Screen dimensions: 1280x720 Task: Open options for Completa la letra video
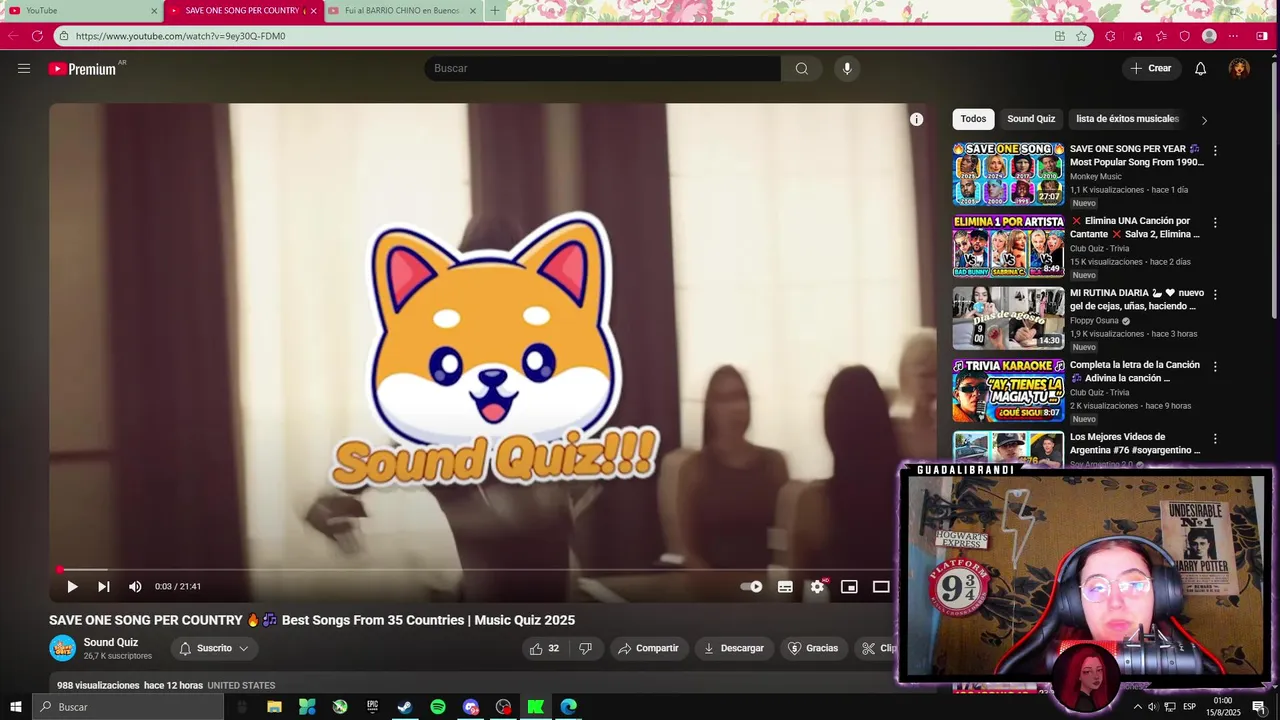click(x=1215, y=367)
